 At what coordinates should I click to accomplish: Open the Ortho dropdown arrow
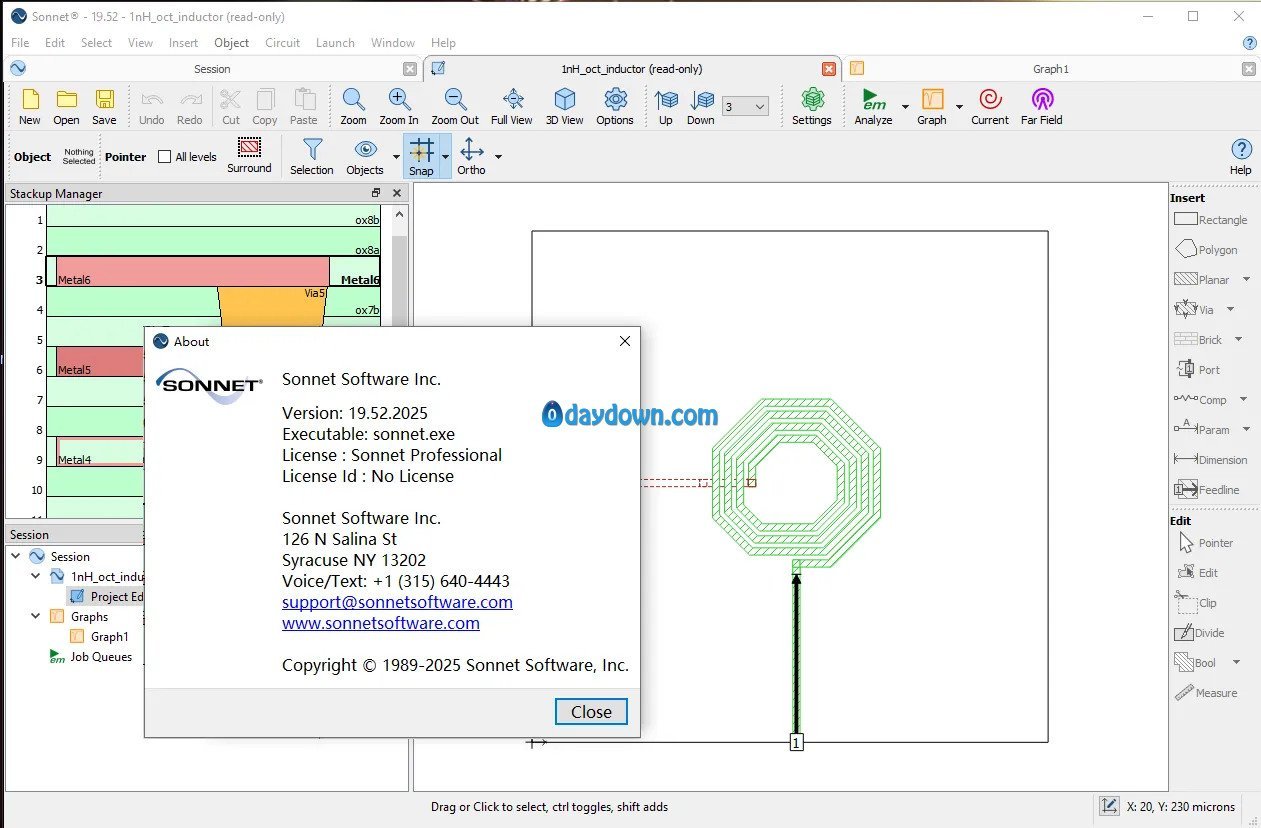[x=498, y=157]
